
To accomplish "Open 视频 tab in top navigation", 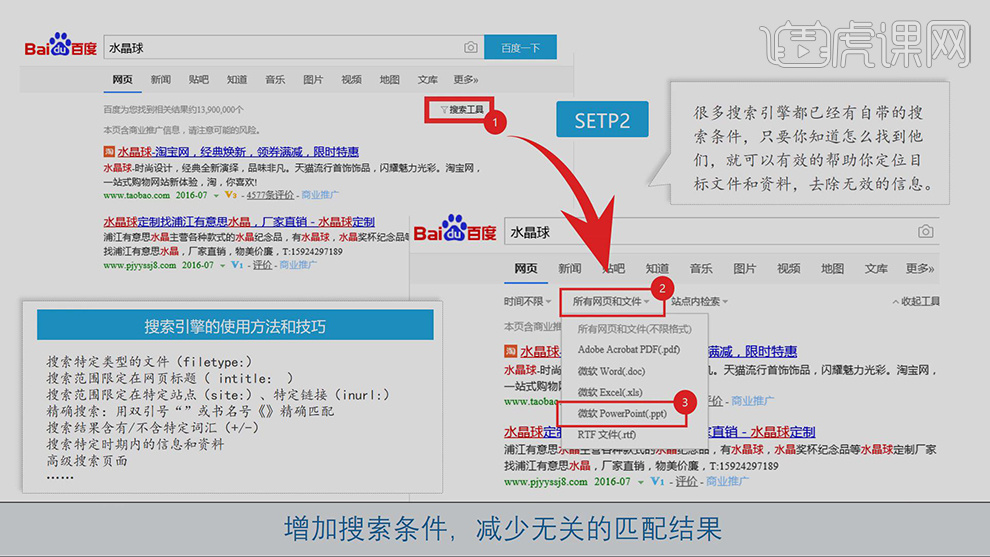I will click(x=351, y=80).
